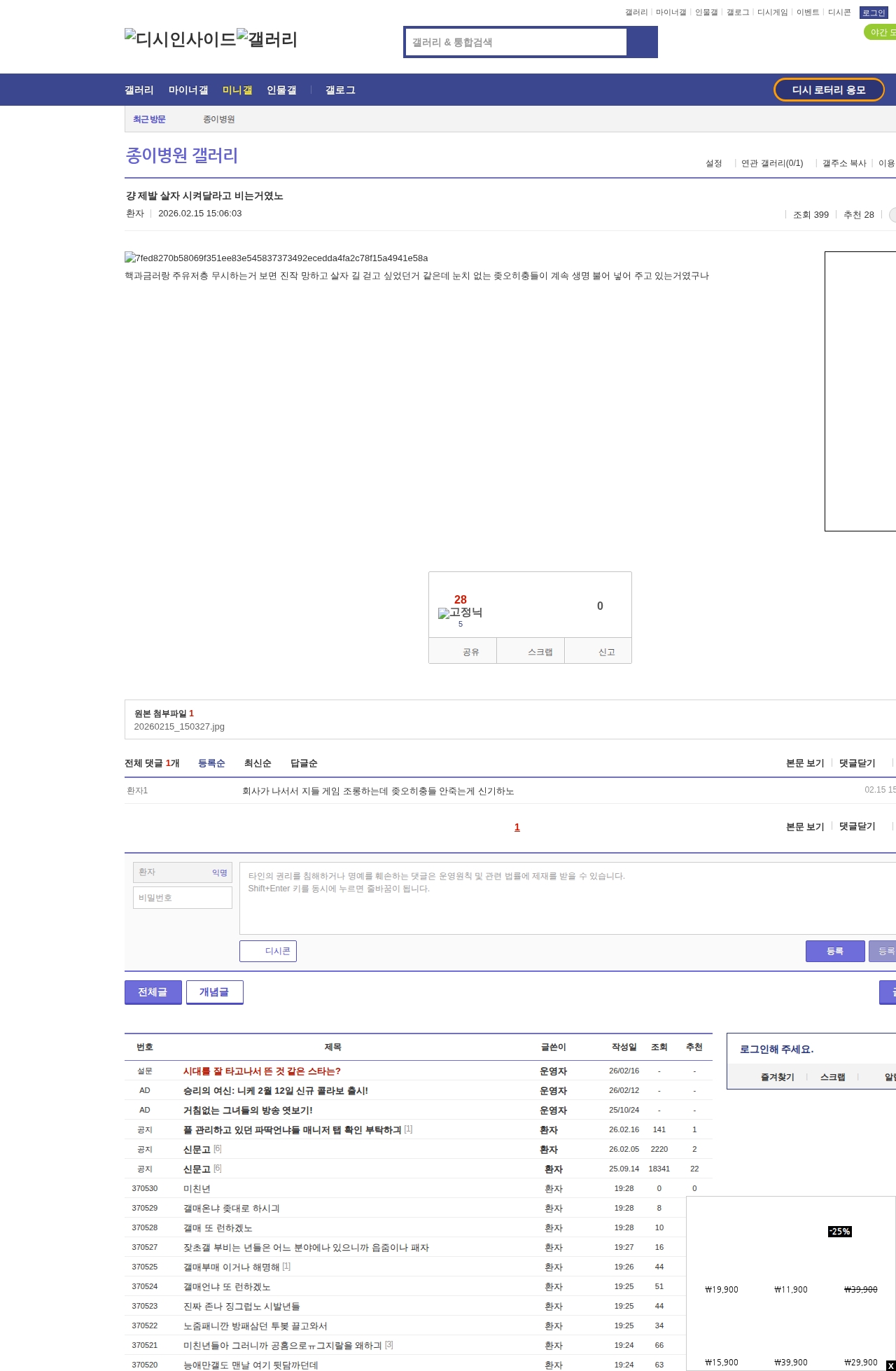Screen dimensions: 896x1371
Task: Open the attachment 20260215_150327.jpg
Action: [x=179, y=727]
